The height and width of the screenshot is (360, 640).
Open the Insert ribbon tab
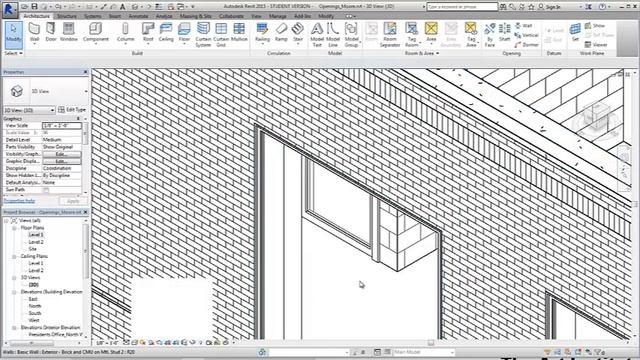[115, 16]
